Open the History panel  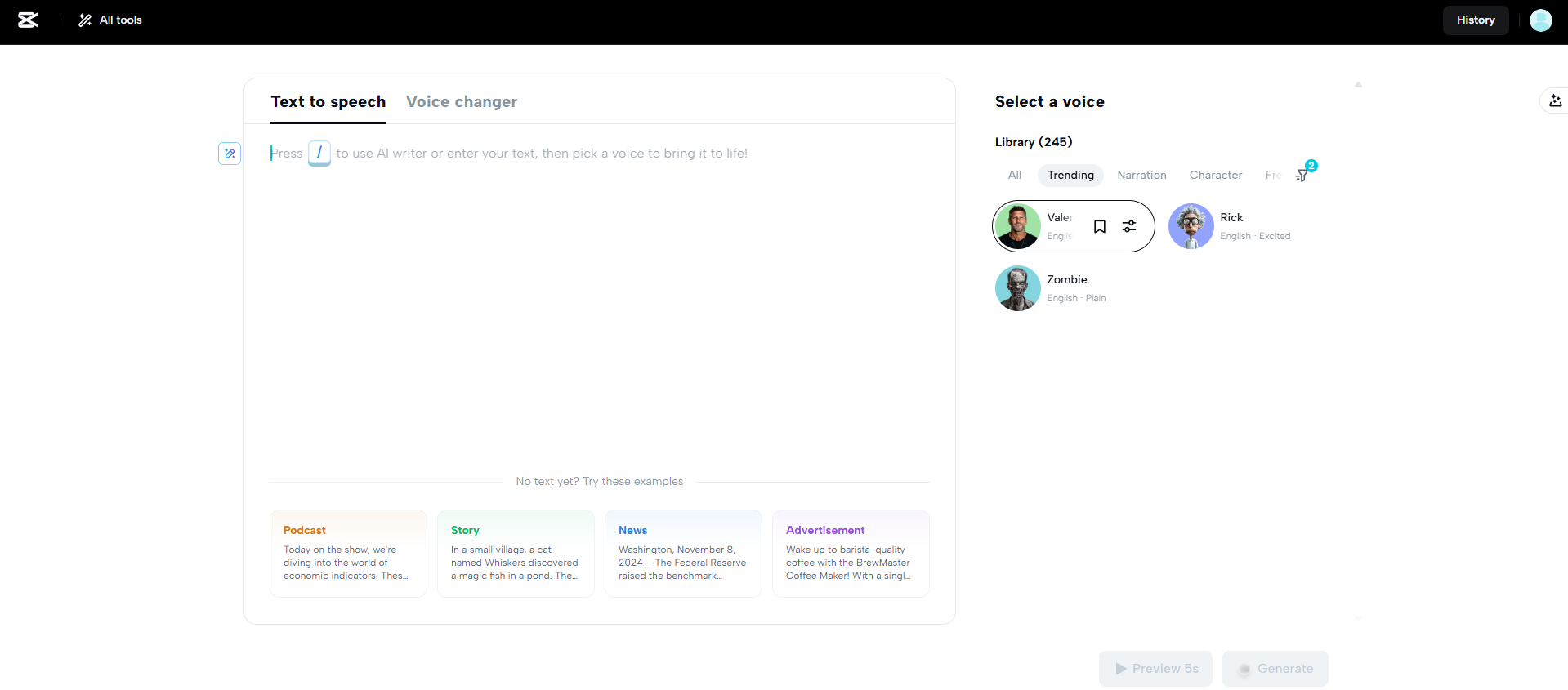[x=1475, y=20]
